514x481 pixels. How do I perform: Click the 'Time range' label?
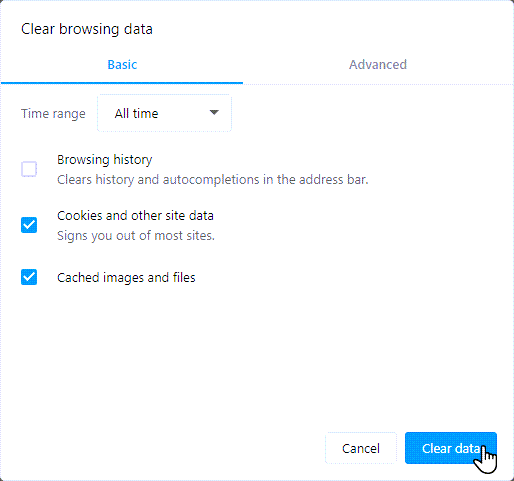[53, 114]
